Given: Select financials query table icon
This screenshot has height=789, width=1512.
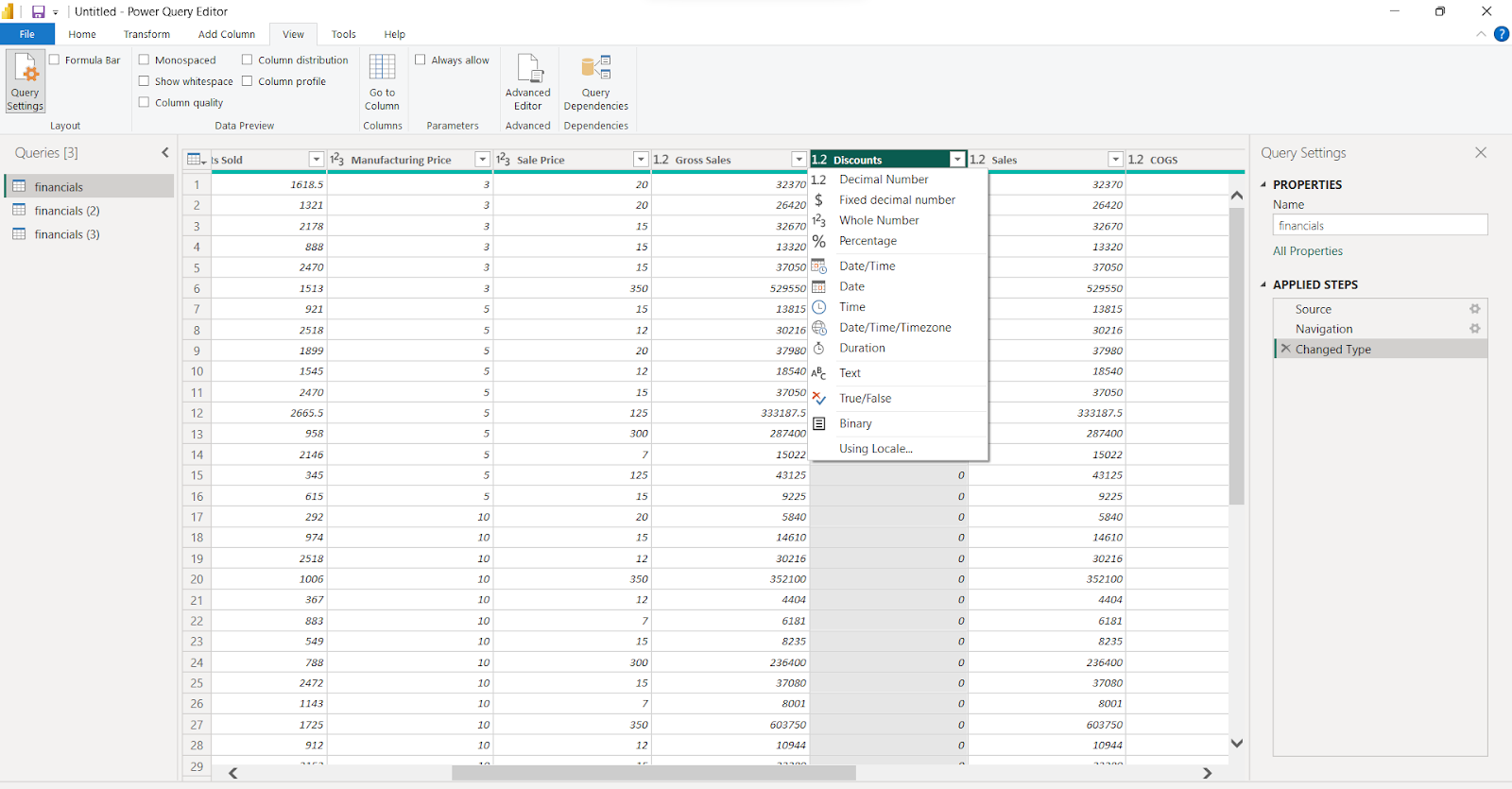Looking at the screenshot, I should coord(19,186).
